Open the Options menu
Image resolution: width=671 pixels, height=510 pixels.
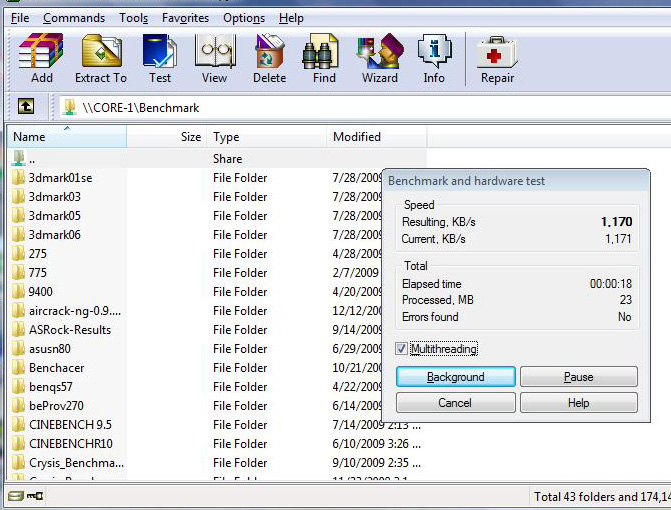tap(244, 18)
